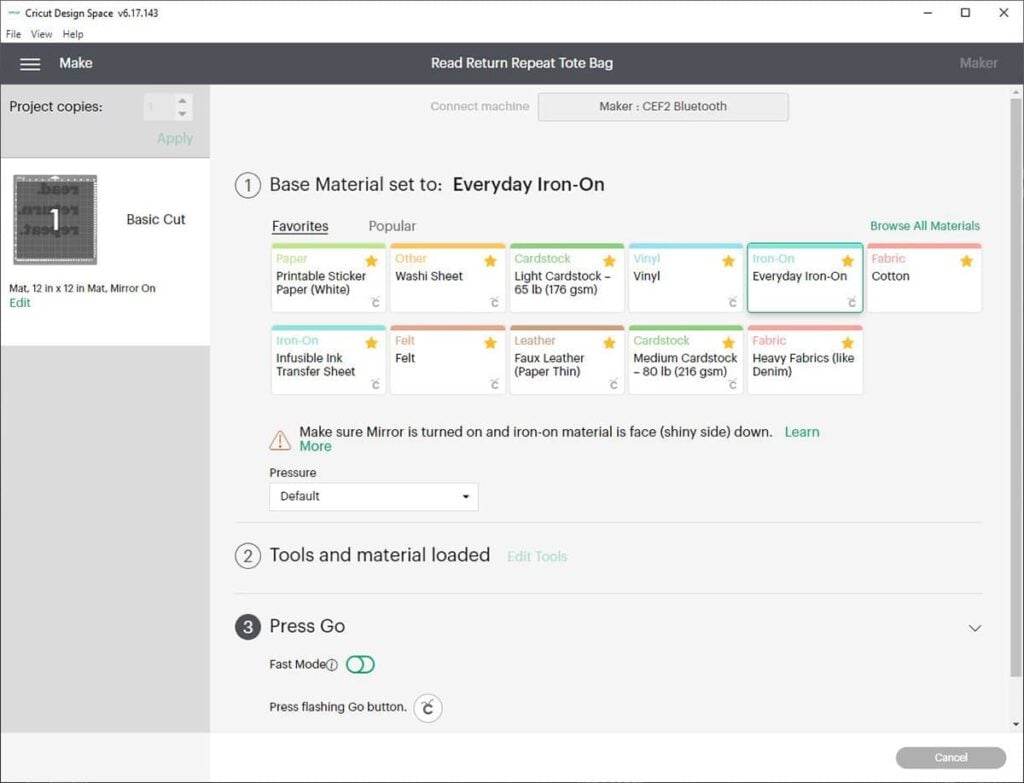
Task: Select Light Cardstock 65 lb card
Action: coord(567,278)
